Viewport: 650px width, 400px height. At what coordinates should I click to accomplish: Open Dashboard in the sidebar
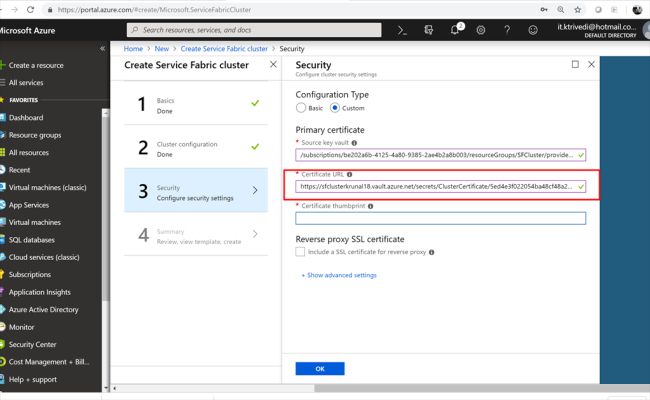[x=26, y=118]
